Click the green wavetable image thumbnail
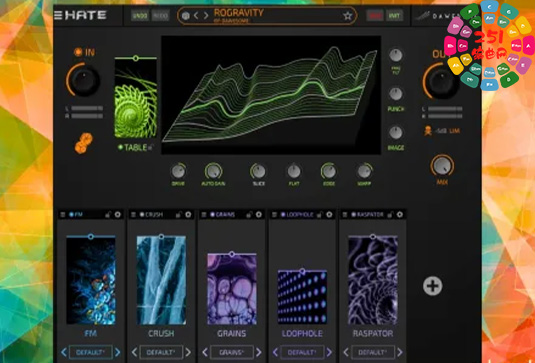535x363 pixels. (136, 99)
